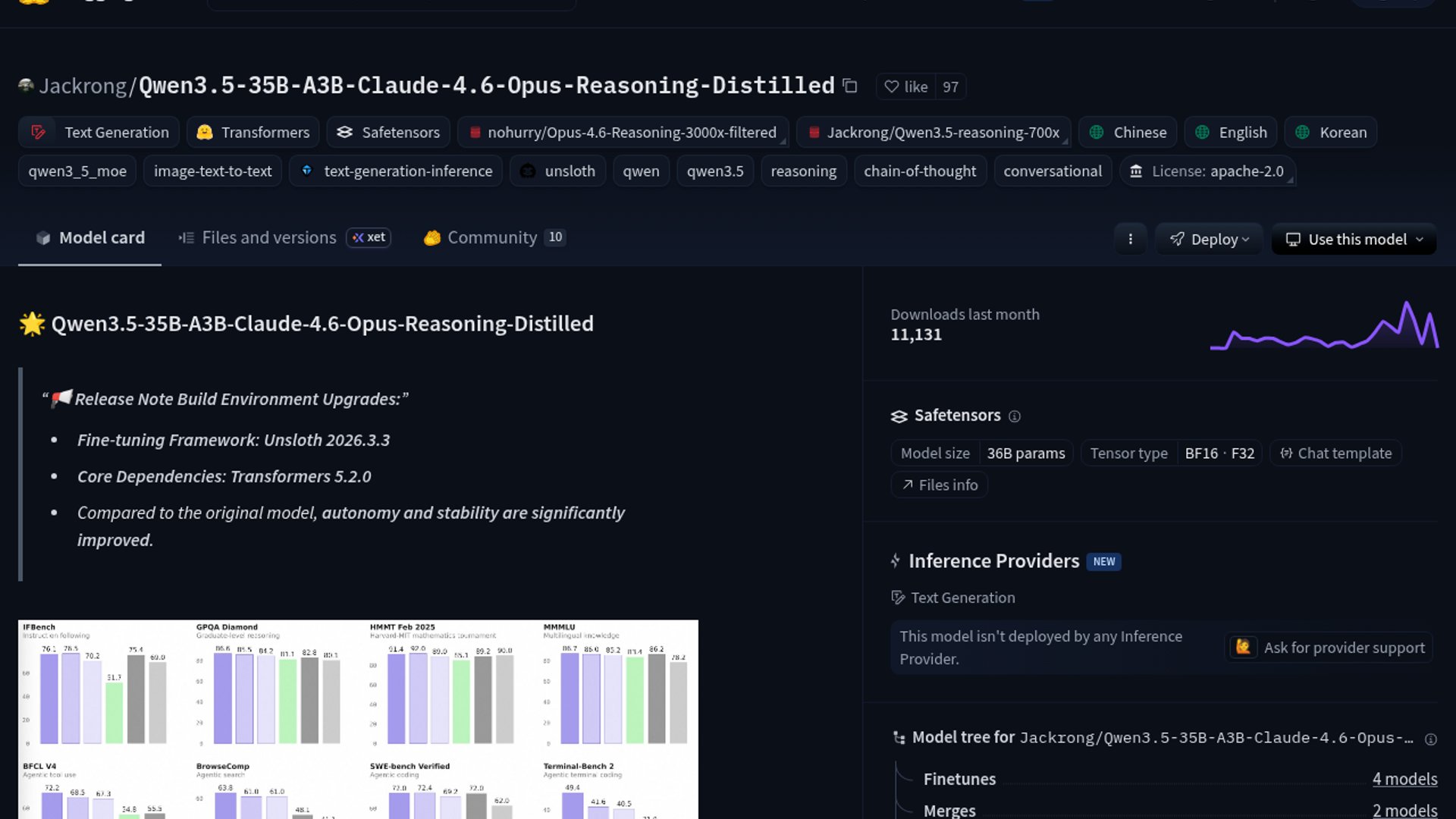
Task: Expand the apache-2.0 License tag
Action: click(x=1207, y=171)
